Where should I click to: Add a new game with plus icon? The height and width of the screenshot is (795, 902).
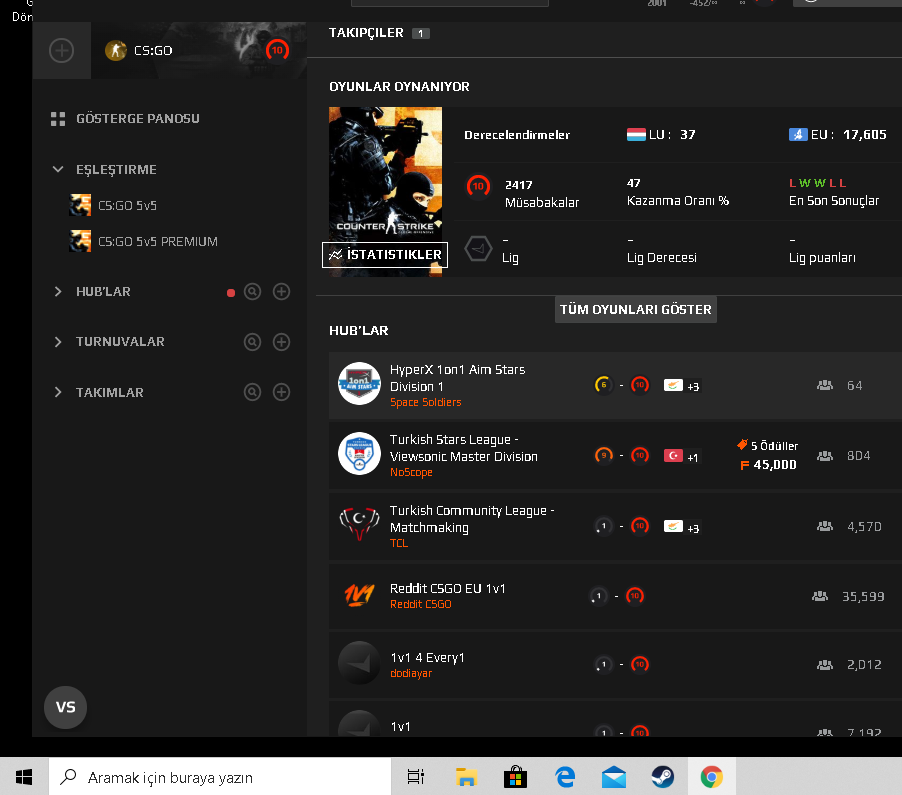point(62,51)
